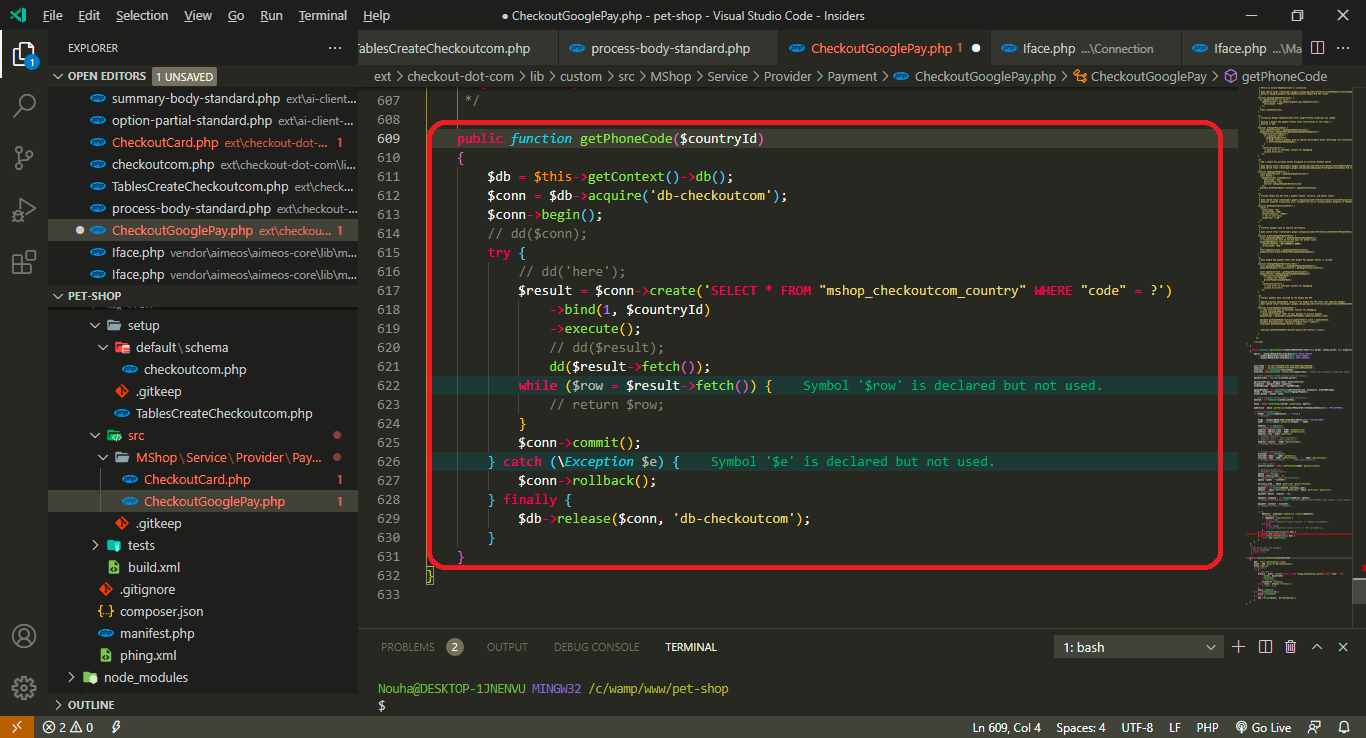This screenshot has width=1366, height=738.
Task: Click the Payment breadcrumb segment
Action: [853, 76]
